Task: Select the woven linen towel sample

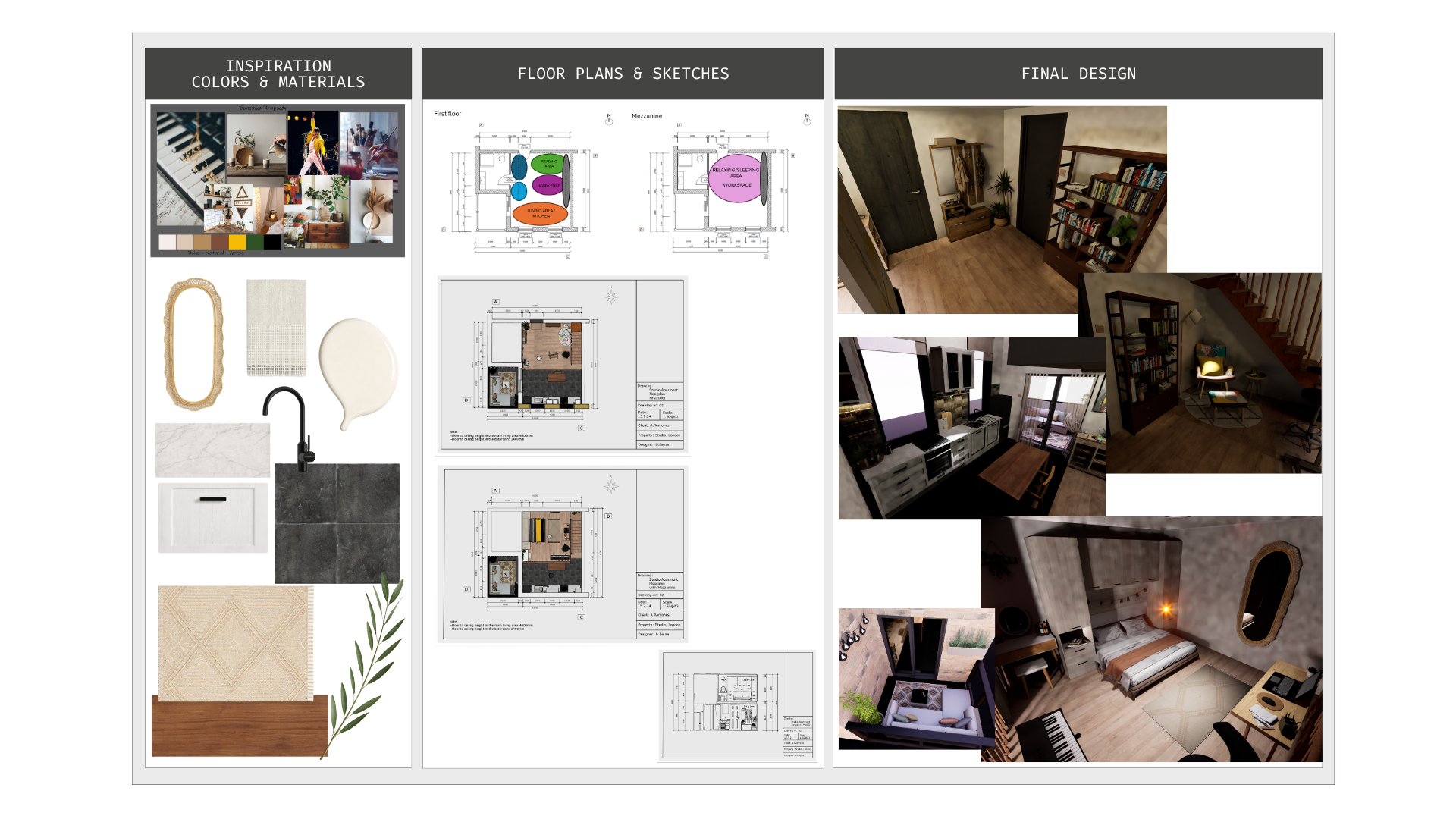Action: [x=276, y=328]
